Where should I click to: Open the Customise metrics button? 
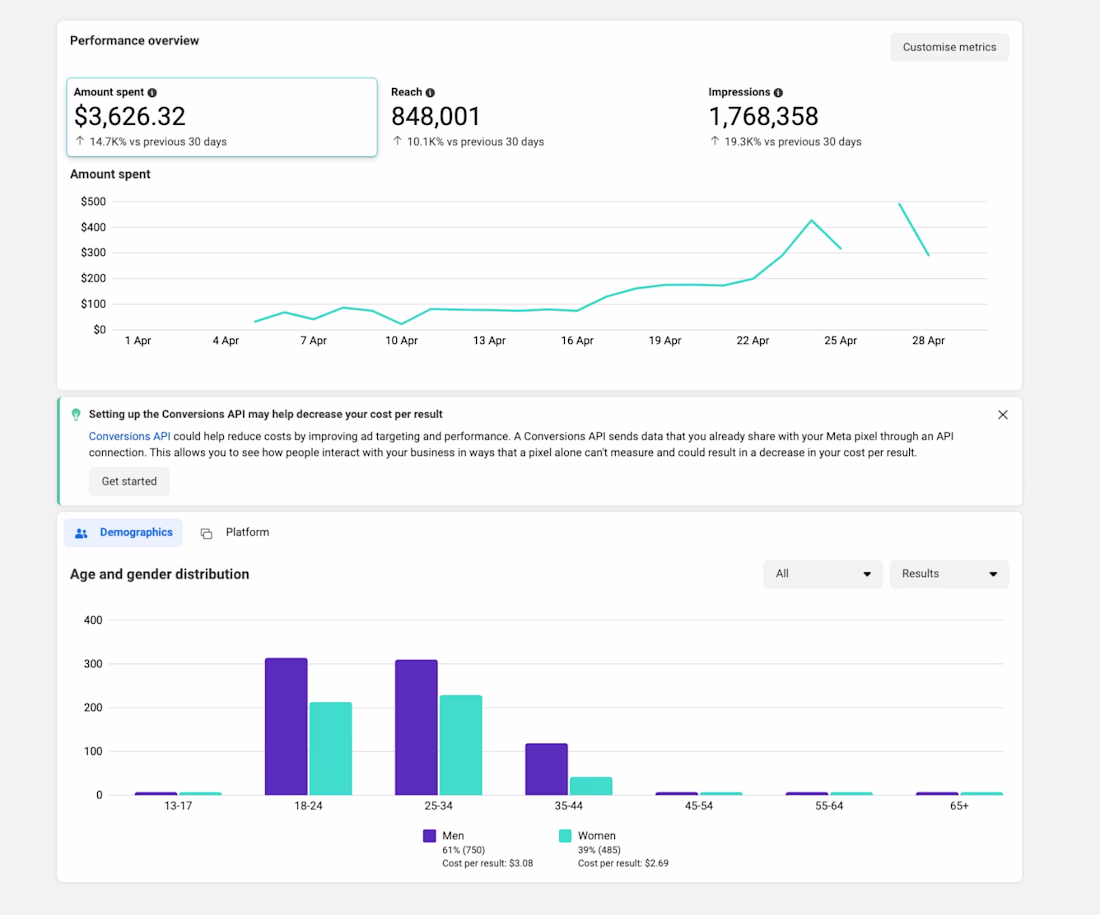949,47
